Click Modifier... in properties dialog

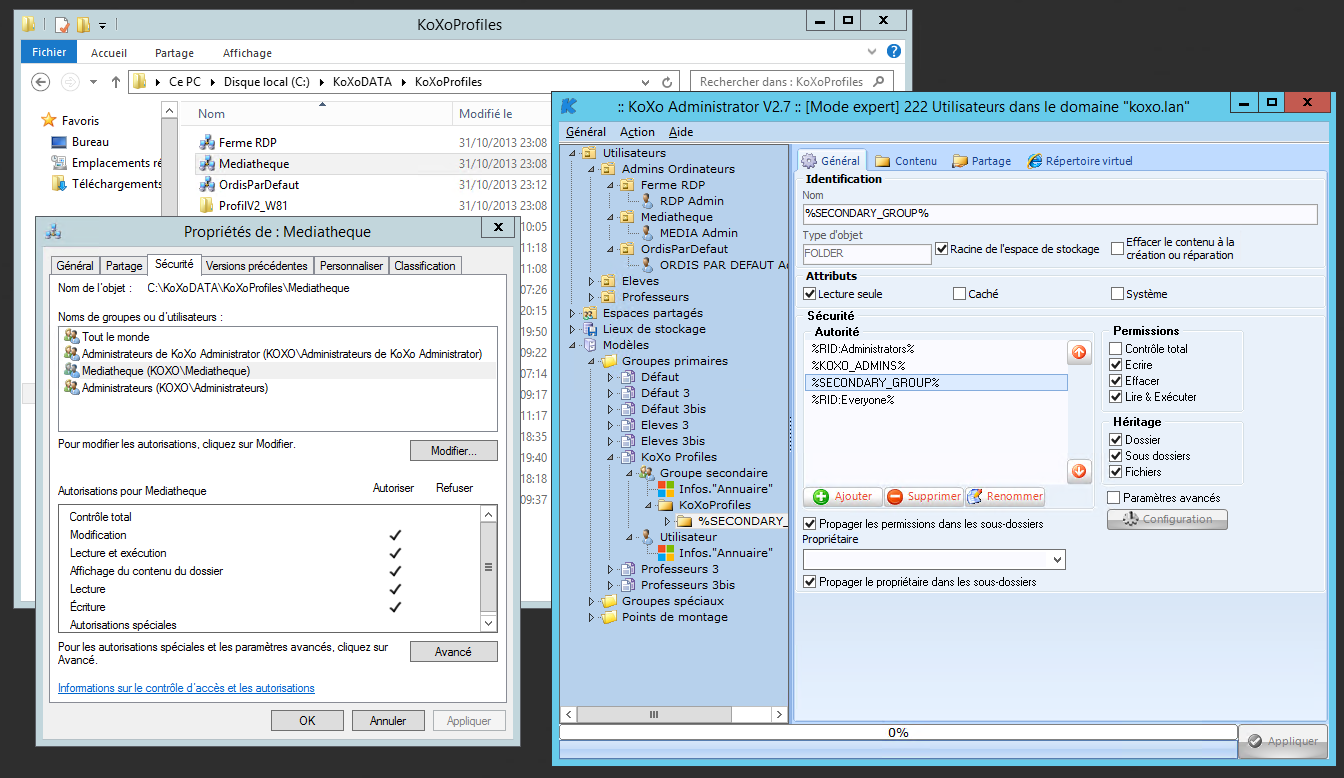[454, 451]
